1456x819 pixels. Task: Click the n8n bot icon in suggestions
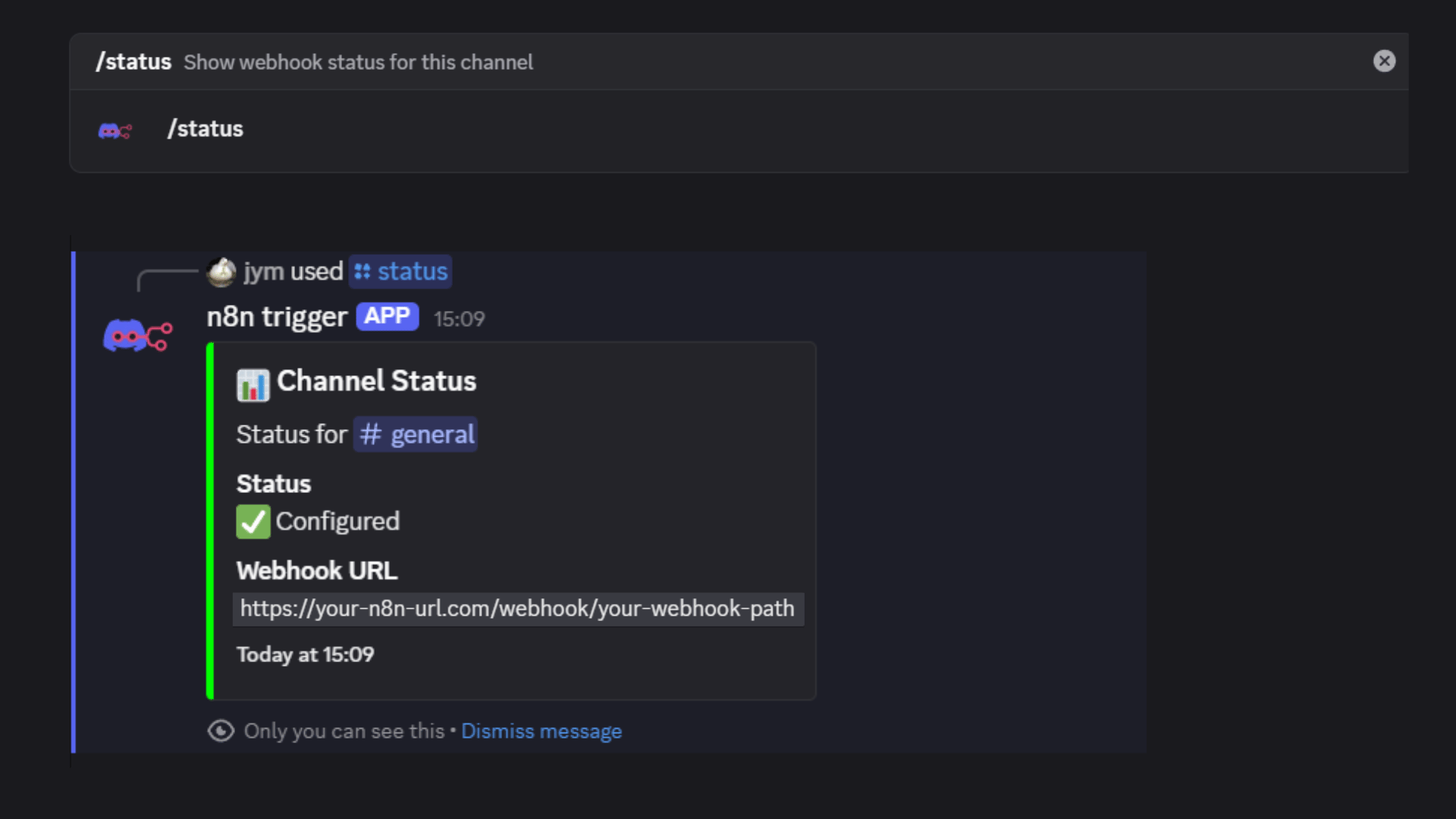click(115, 131)
